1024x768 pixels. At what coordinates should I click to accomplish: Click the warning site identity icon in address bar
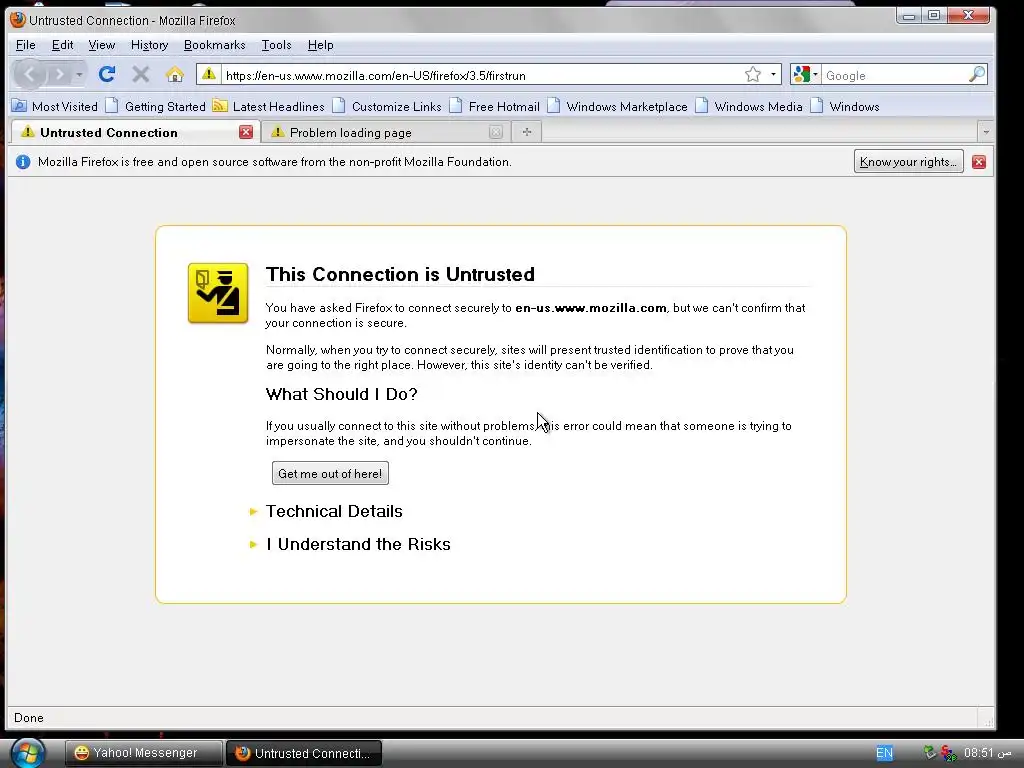coord(209,74)
